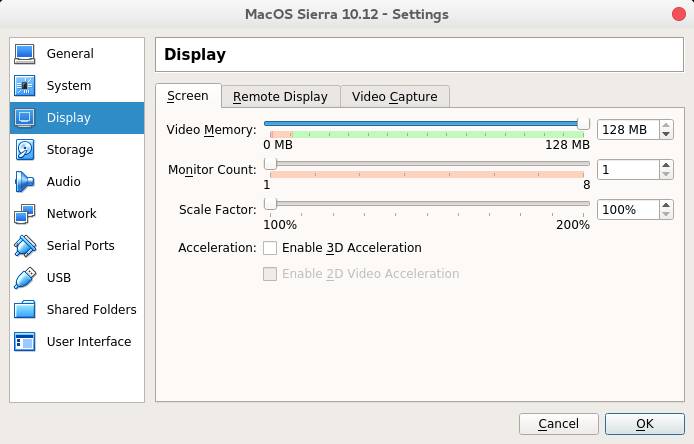The width and height of the screenshot is (694, 444).
Task: Click the Cancel button
Action: coord(558,424)
